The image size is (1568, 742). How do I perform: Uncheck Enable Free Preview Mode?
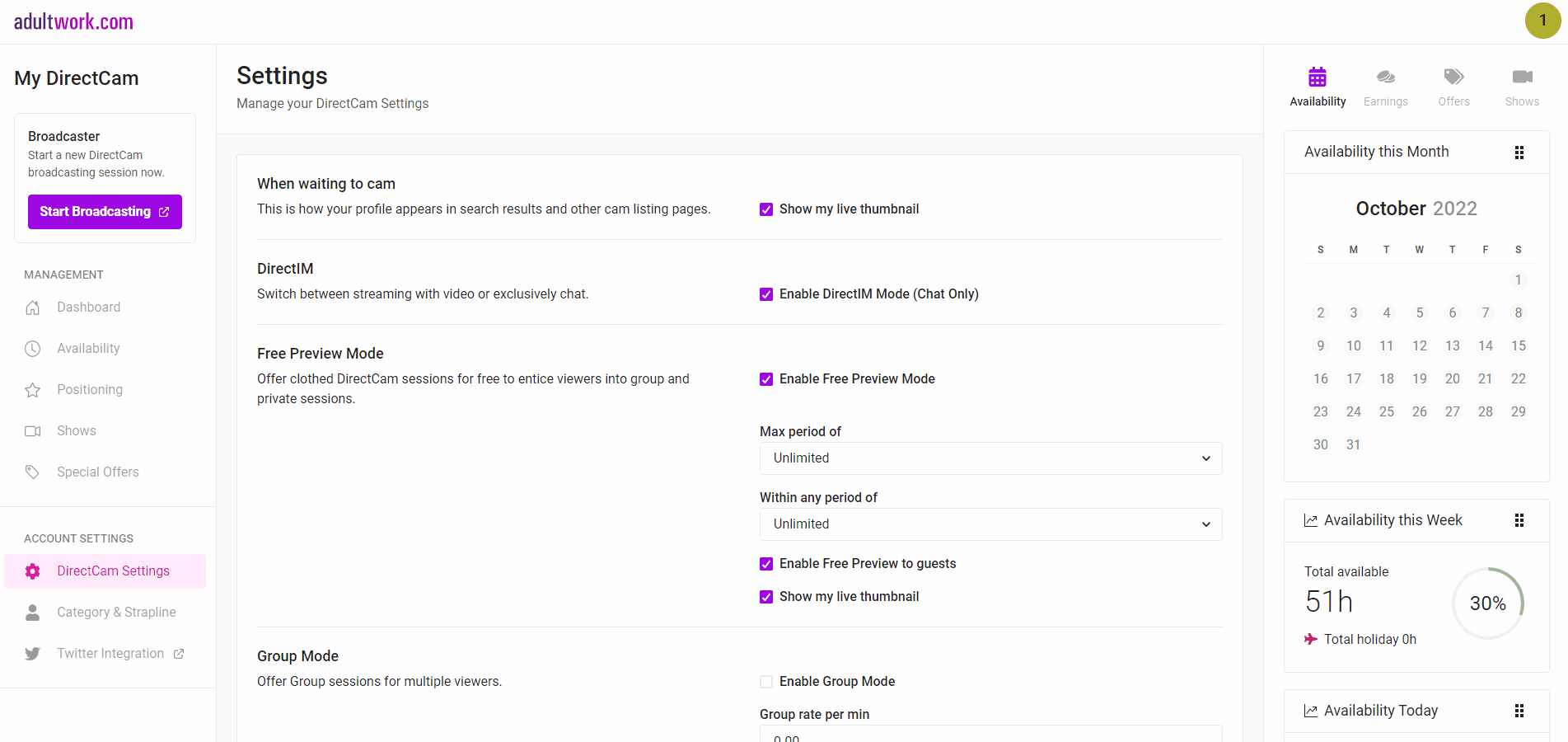(766, 379)
